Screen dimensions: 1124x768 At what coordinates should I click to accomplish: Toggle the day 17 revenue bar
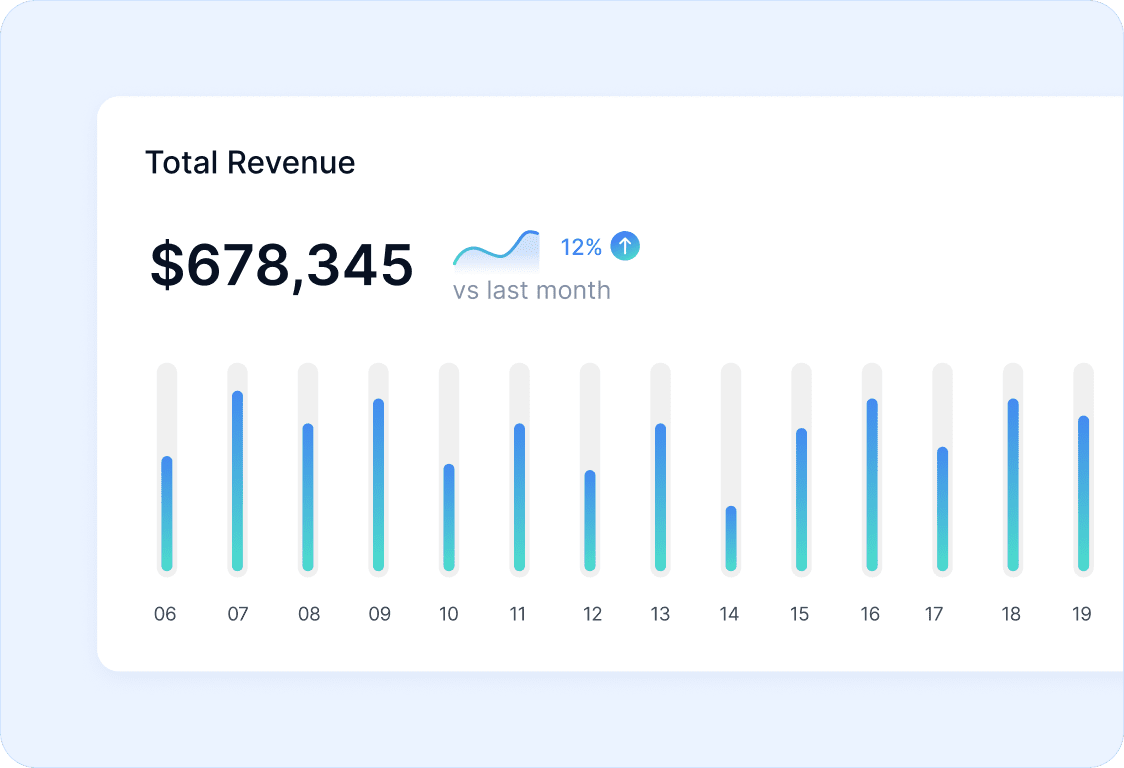[x=940, y=510]
